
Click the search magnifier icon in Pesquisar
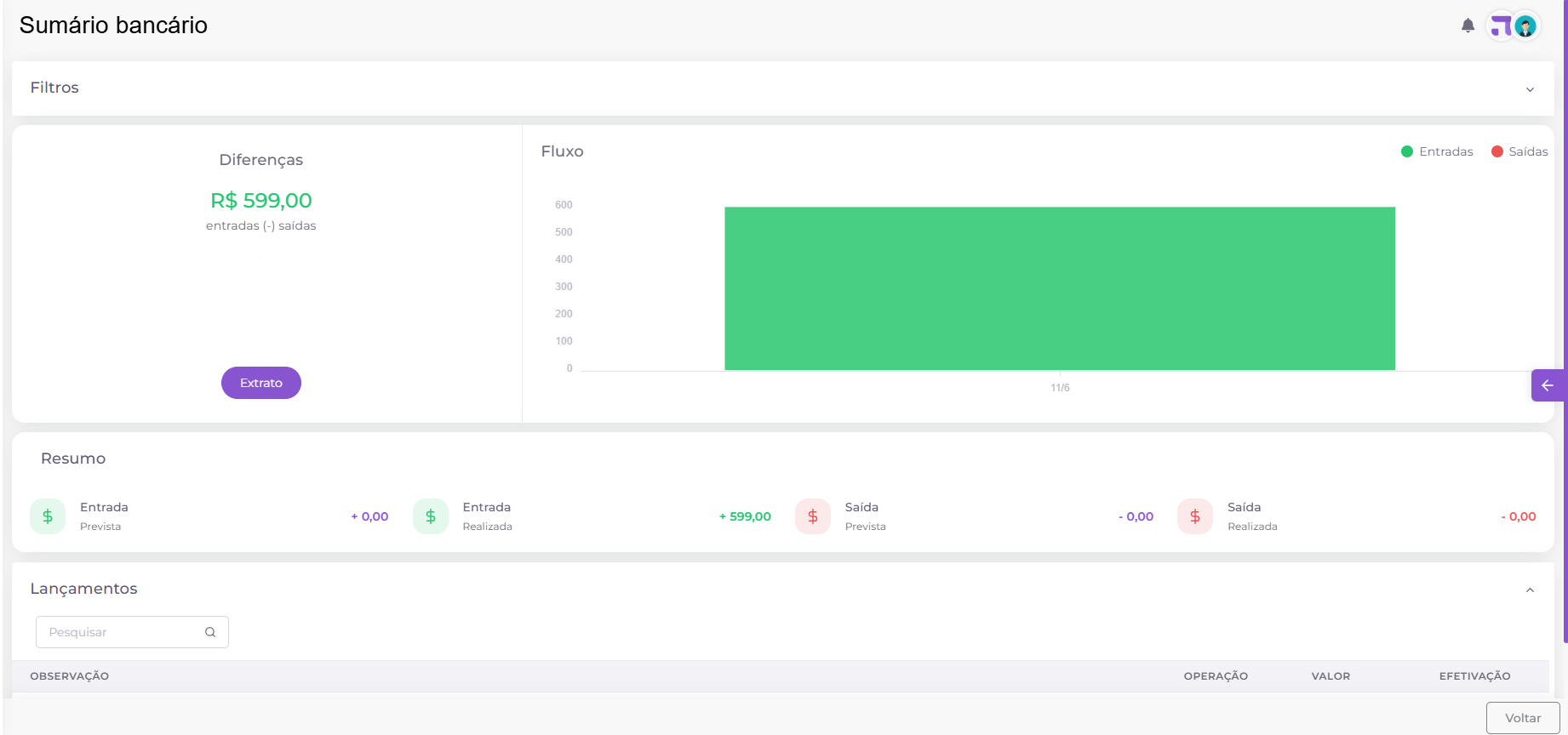point(210,632)
